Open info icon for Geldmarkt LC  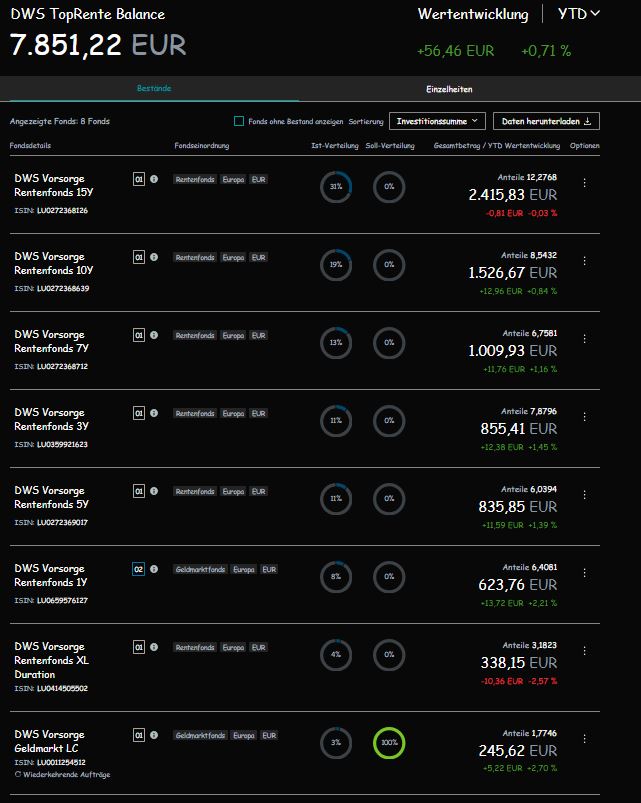coord(154,735)
